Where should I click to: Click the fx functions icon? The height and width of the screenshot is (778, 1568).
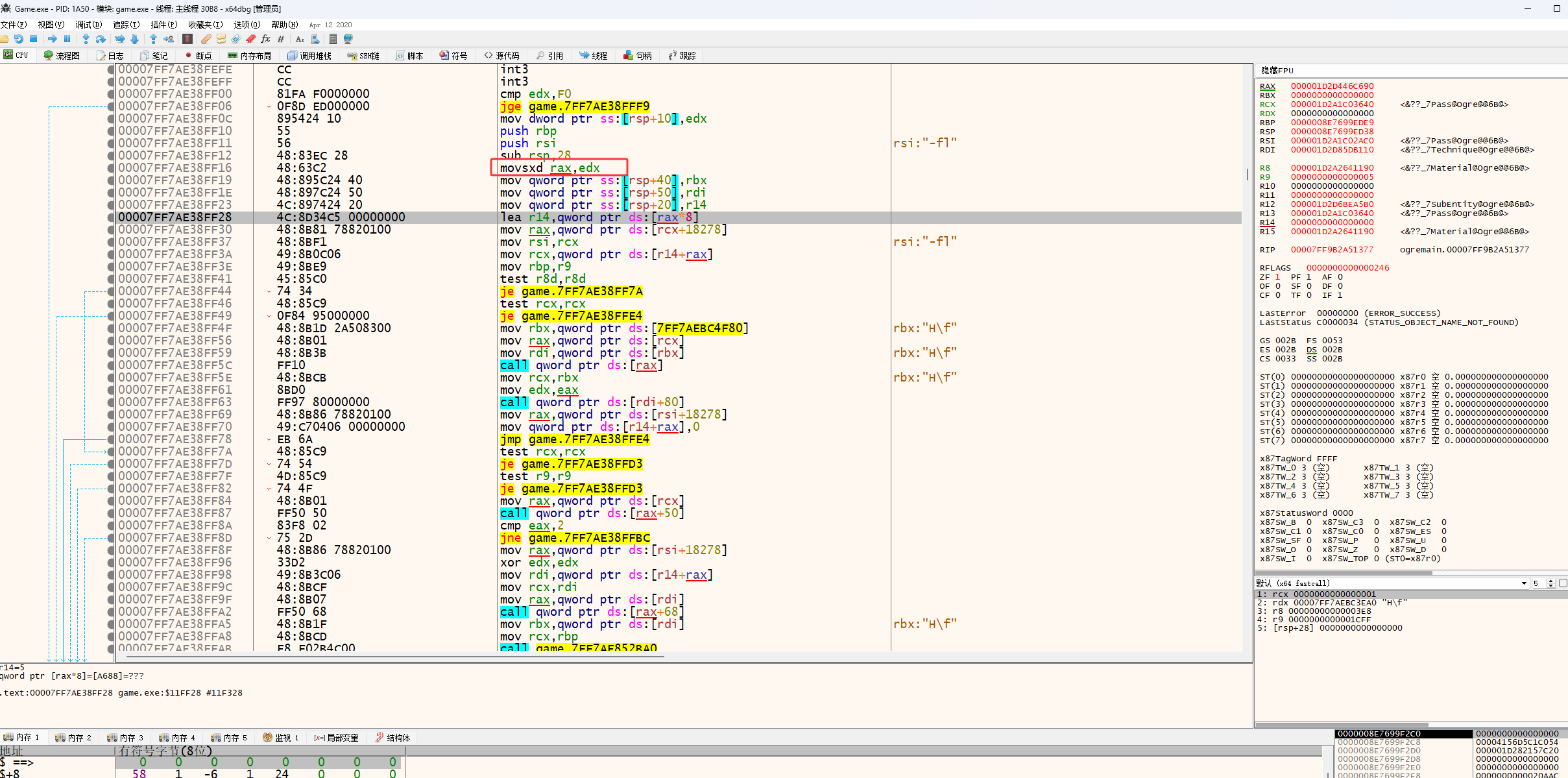[265, 39]
